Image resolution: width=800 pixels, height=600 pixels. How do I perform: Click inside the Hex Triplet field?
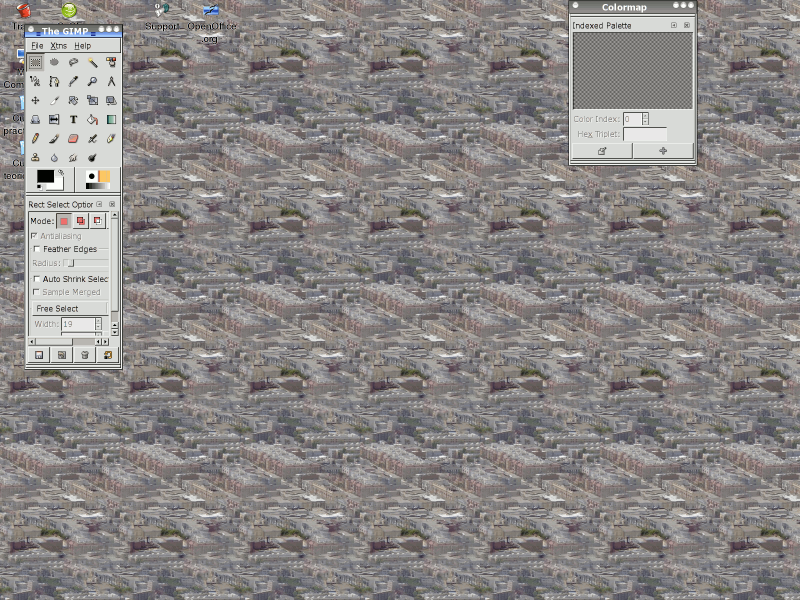pyautogui.click(x=645, y=133)
